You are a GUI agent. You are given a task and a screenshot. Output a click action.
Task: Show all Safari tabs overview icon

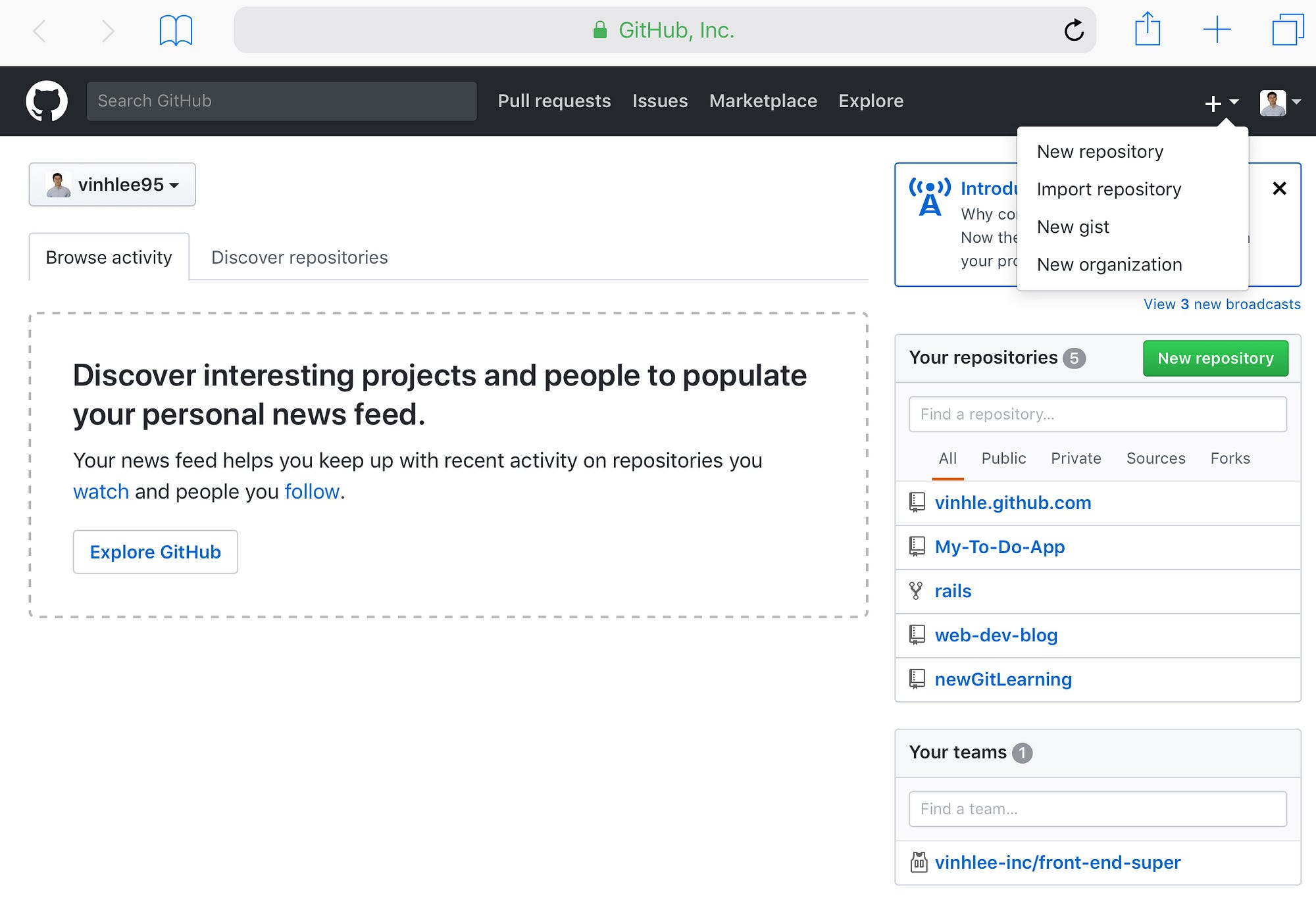[x=1287, y=30]
